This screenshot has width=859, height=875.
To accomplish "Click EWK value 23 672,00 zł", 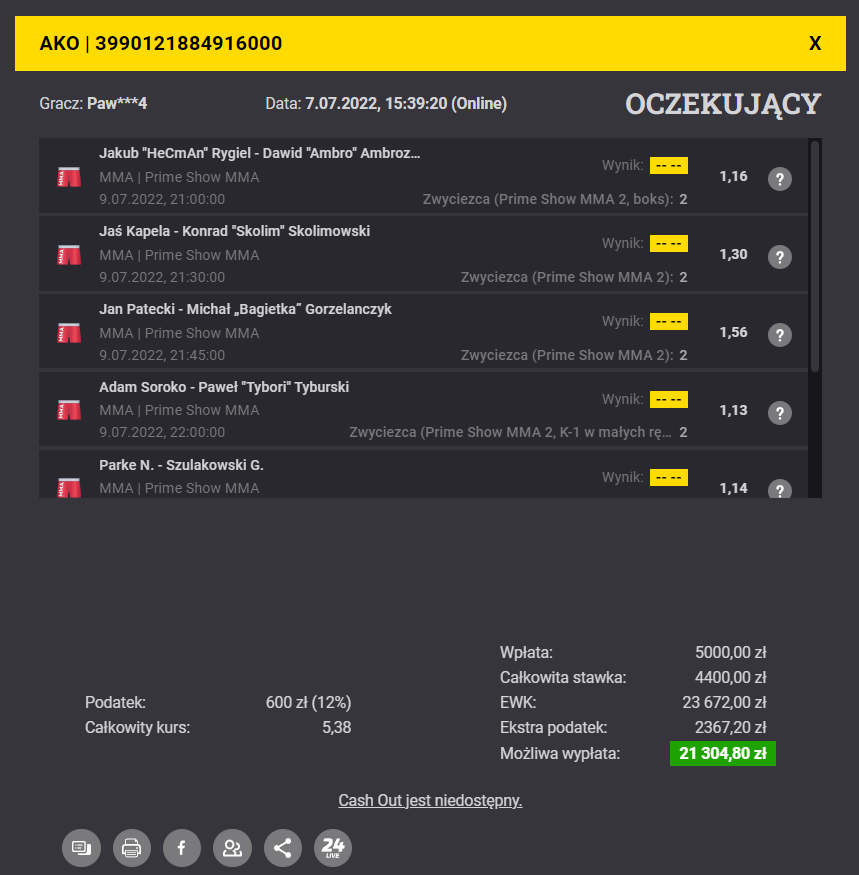I will click(724, 703).
